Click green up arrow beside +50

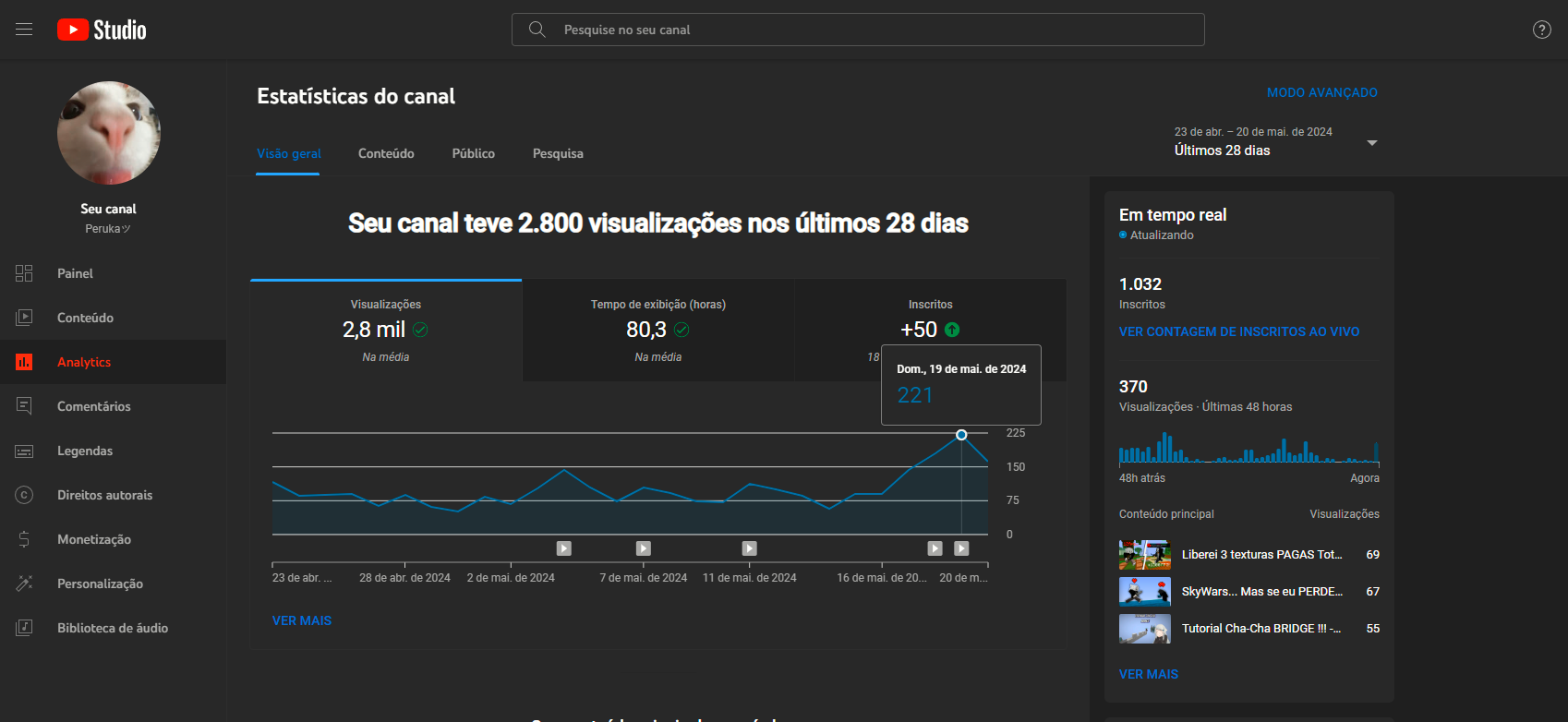click(952, 330)
